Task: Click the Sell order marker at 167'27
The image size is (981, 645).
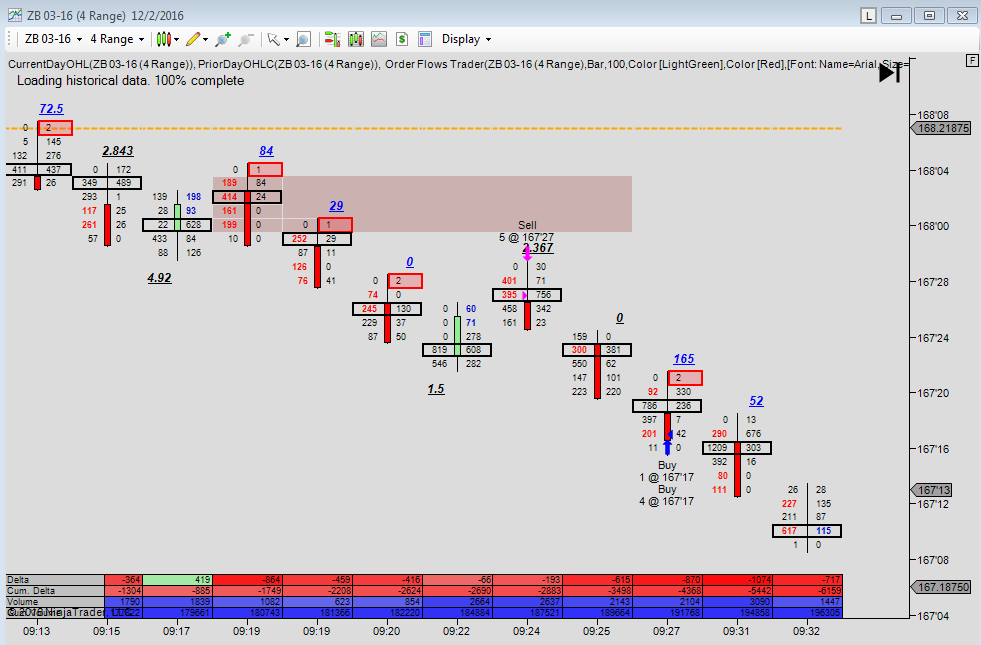Action: [x=527, y=253]
